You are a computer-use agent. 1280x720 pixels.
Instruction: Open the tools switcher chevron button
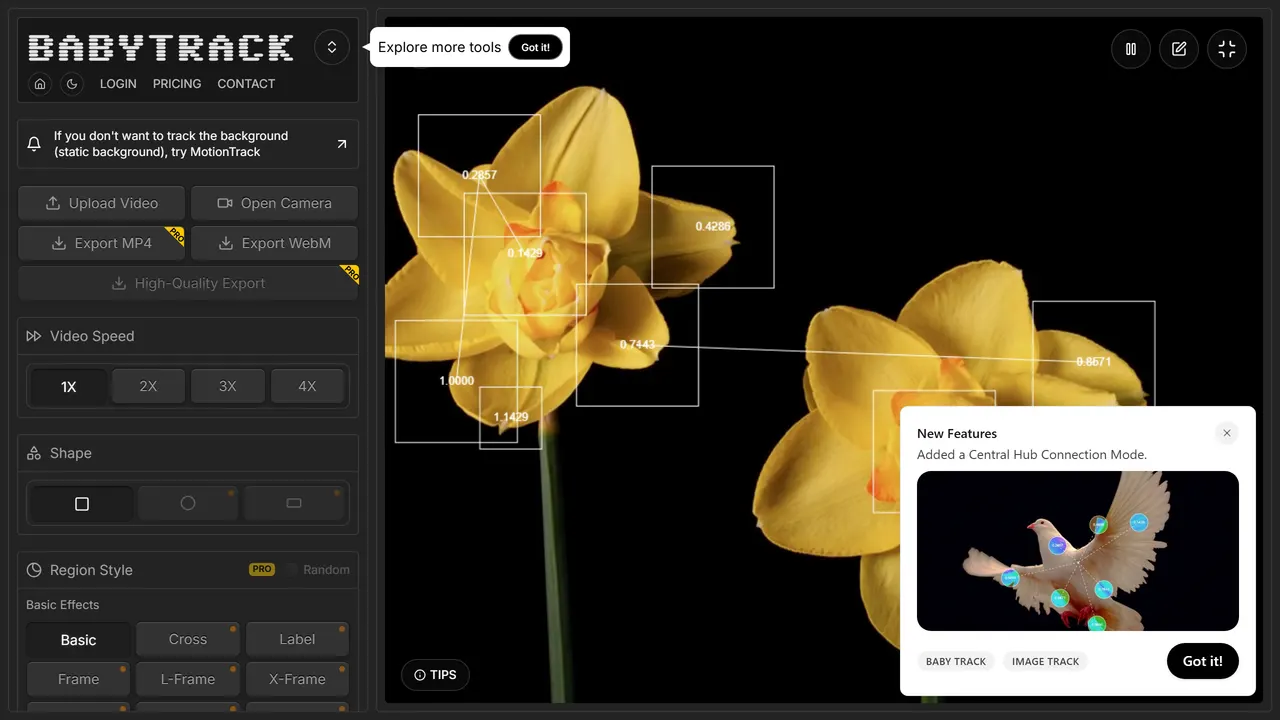click(332, 47)
